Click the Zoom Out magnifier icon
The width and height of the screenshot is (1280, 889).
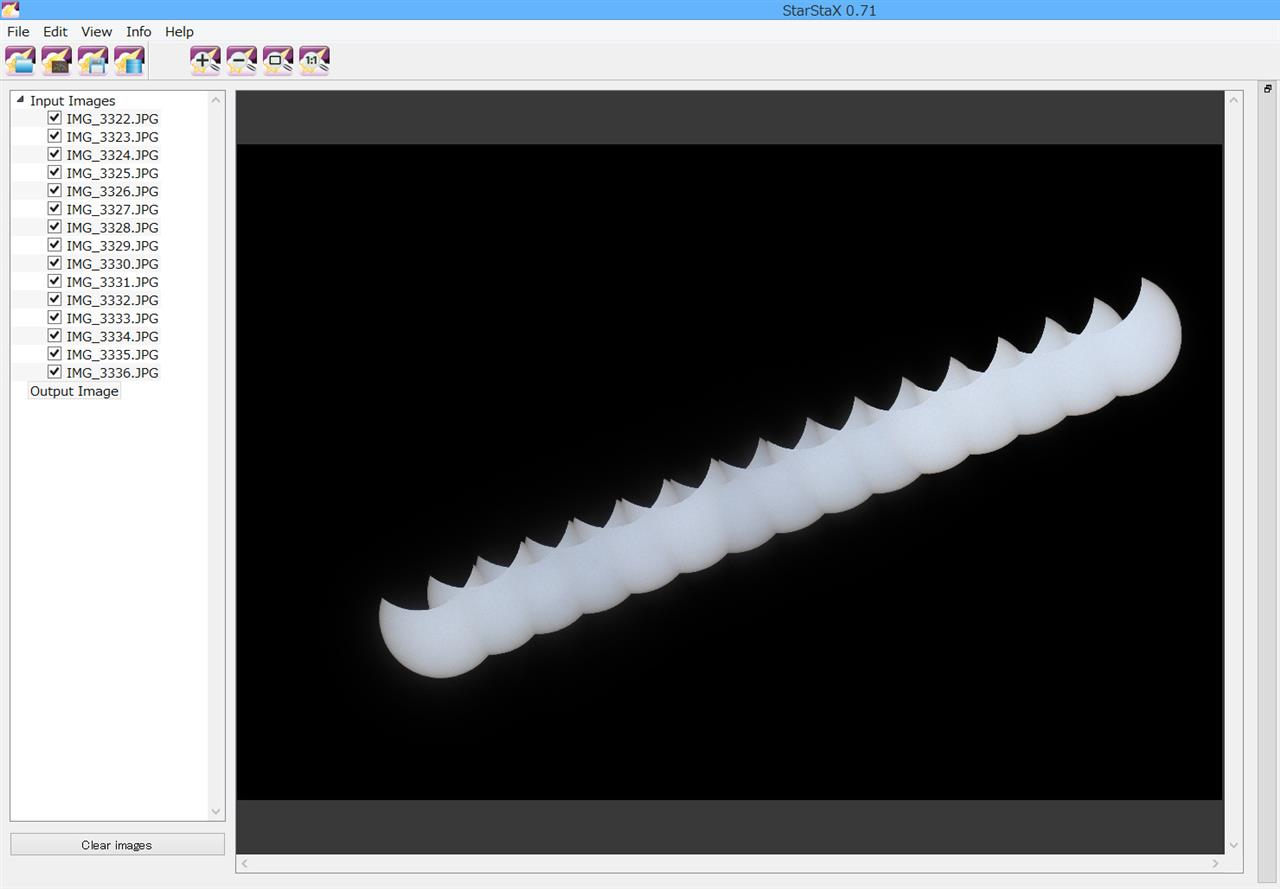(241, 61)
